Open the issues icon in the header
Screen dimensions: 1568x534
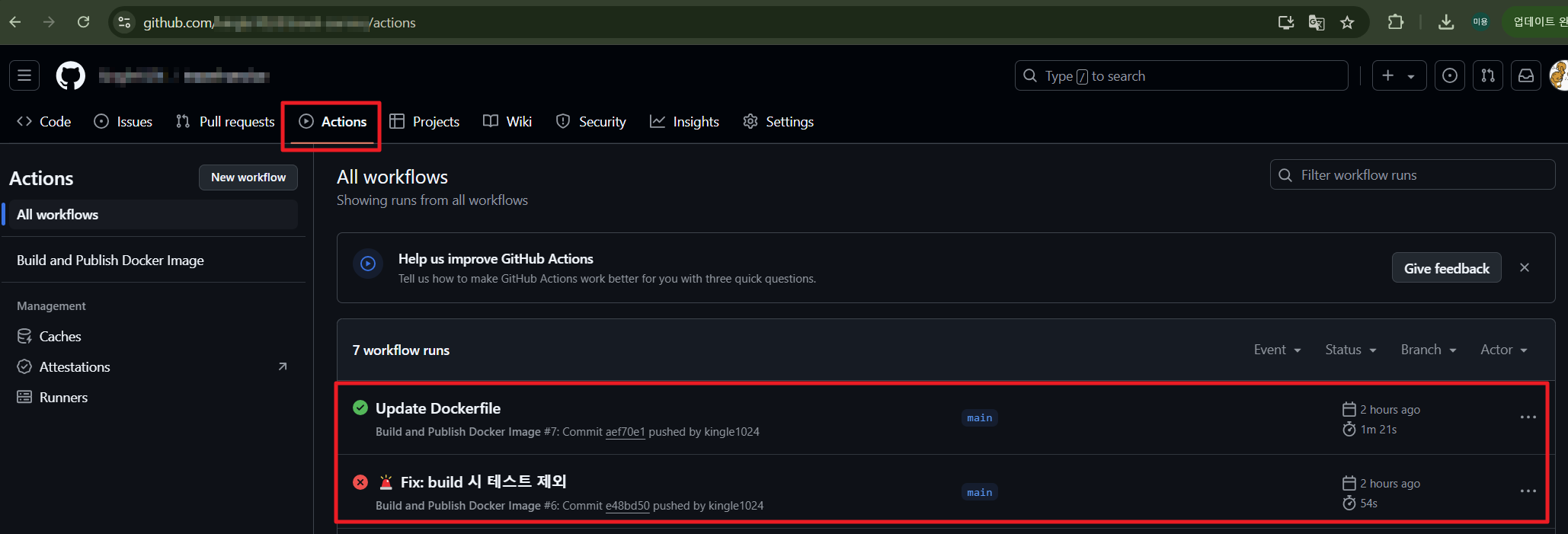(1450, 75)
